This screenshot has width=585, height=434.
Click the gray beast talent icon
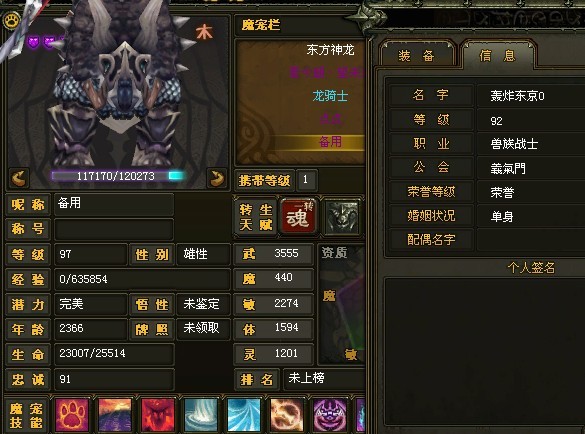point(342,216)
